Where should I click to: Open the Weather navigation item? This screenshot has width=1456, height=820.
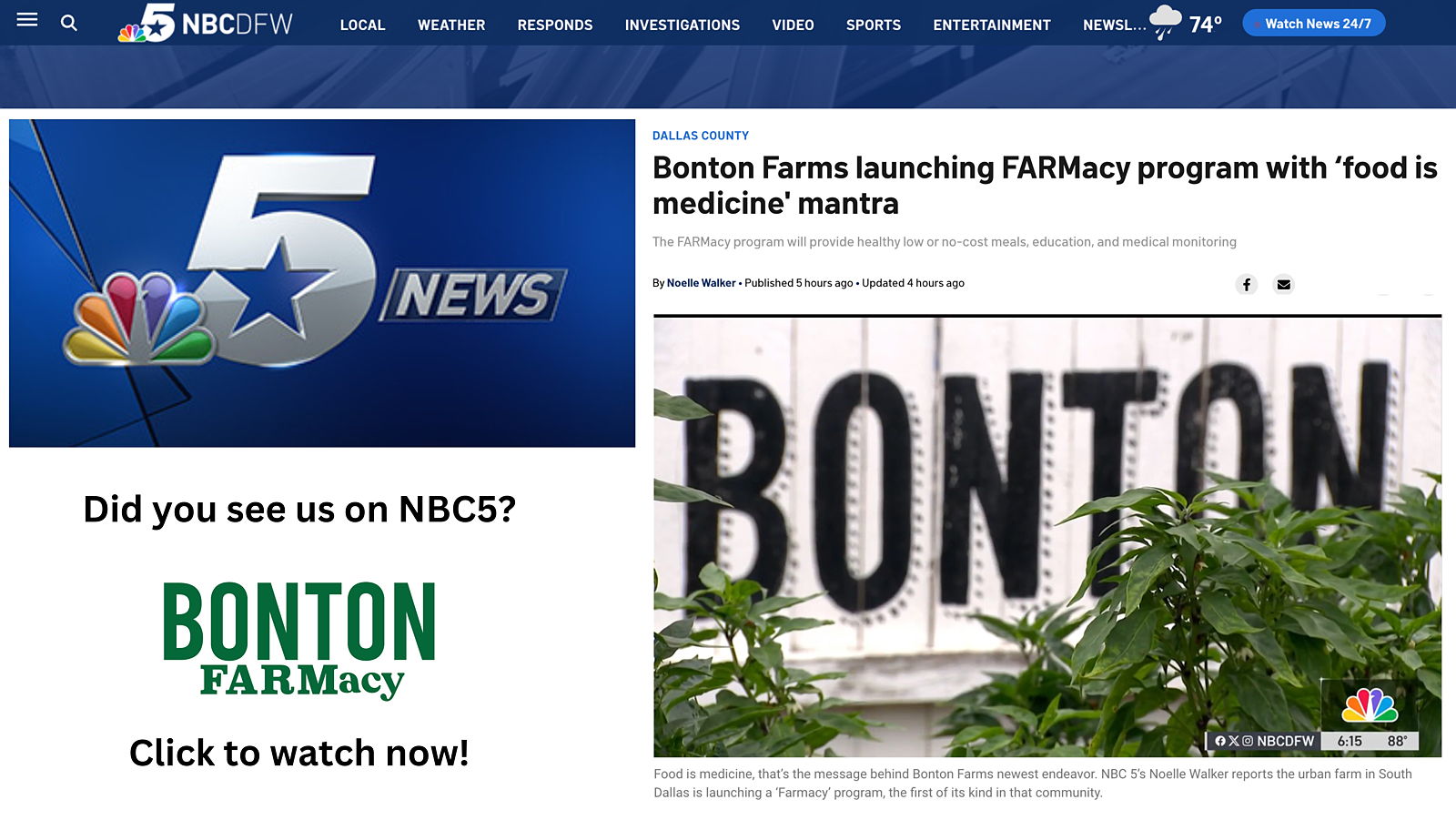coord(451,25)
